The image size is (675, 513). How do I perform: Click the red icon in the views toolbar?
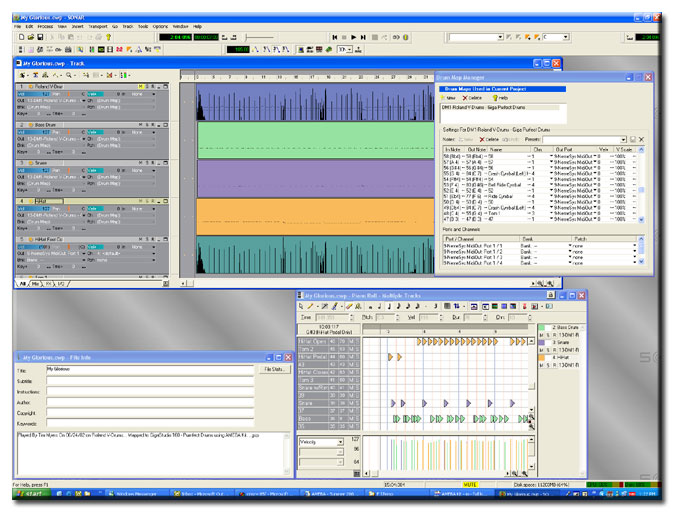119,49
